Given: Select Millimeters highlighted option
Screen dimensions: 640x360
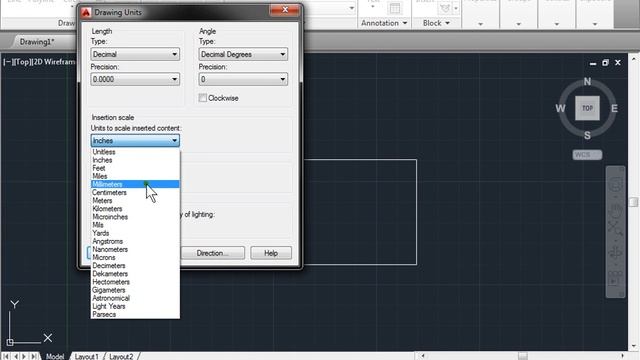Looking at the screenshot, I should pos(135,184).
